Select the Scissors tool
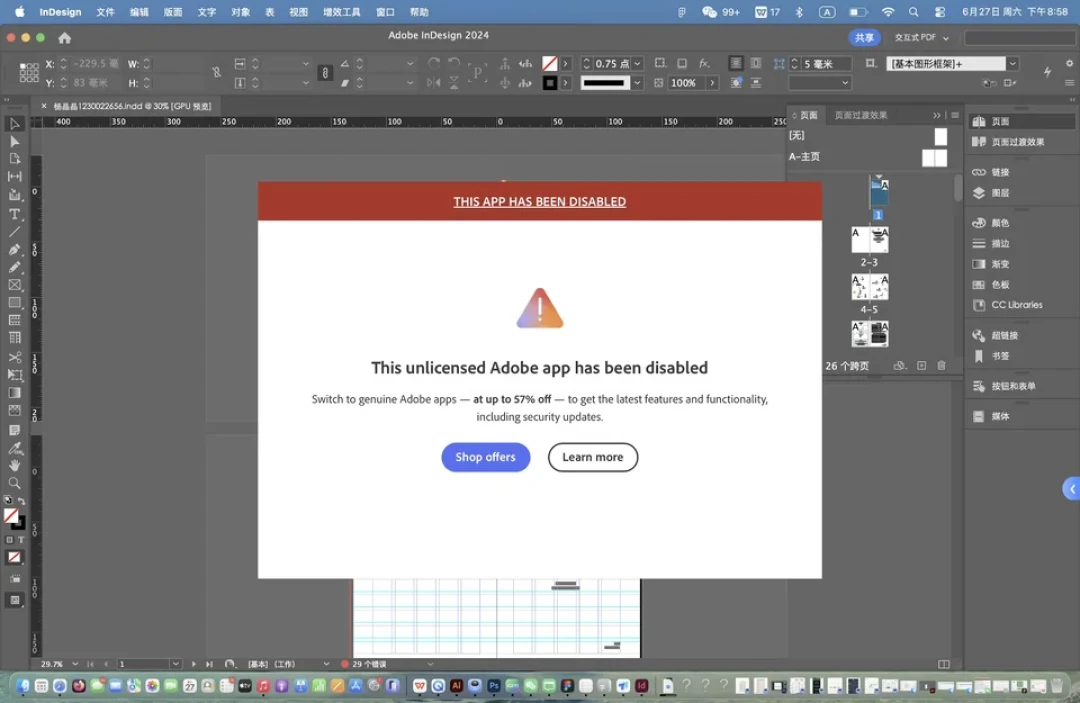1080x703 pixels. (x=14, y=357)
